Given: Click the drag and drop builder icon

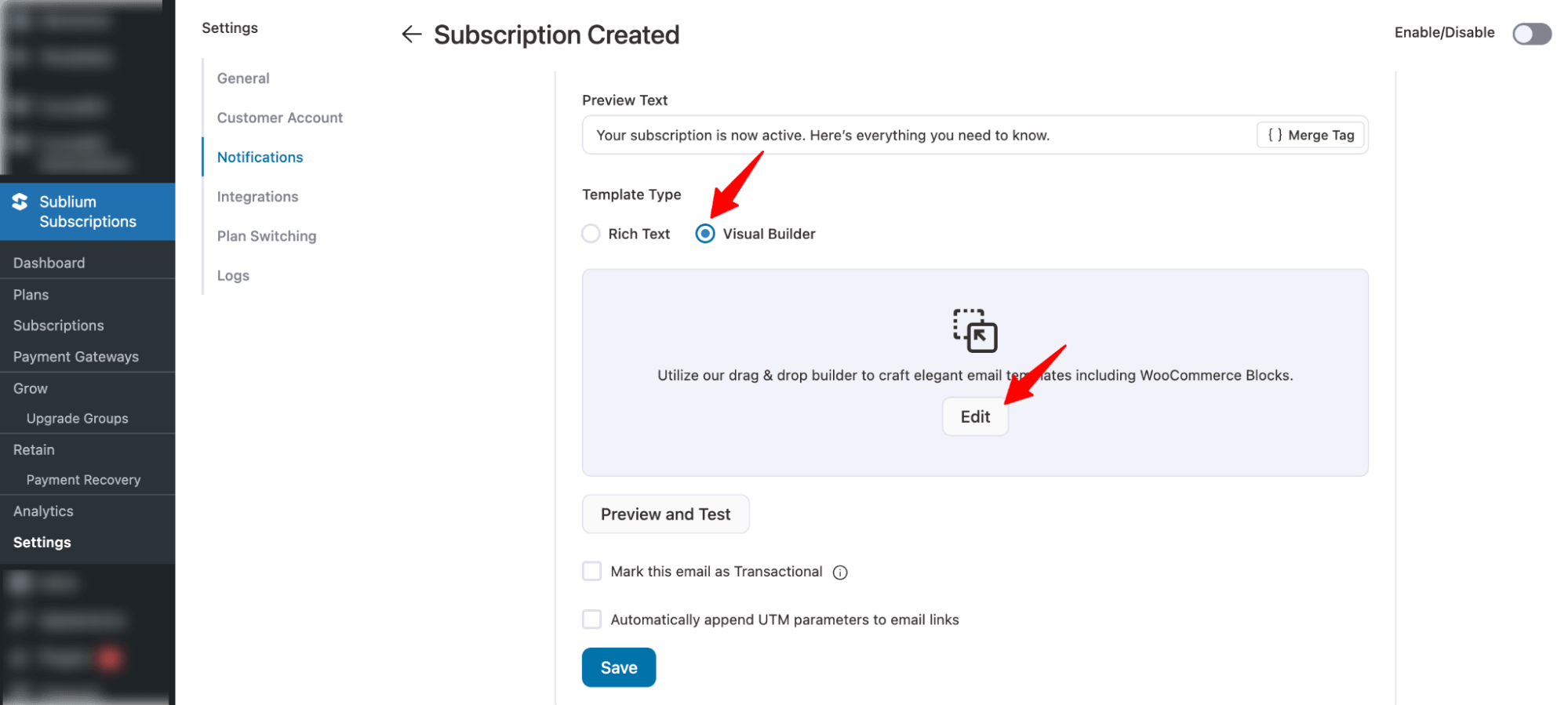Looking at the screenshot, I should [975, 331].
